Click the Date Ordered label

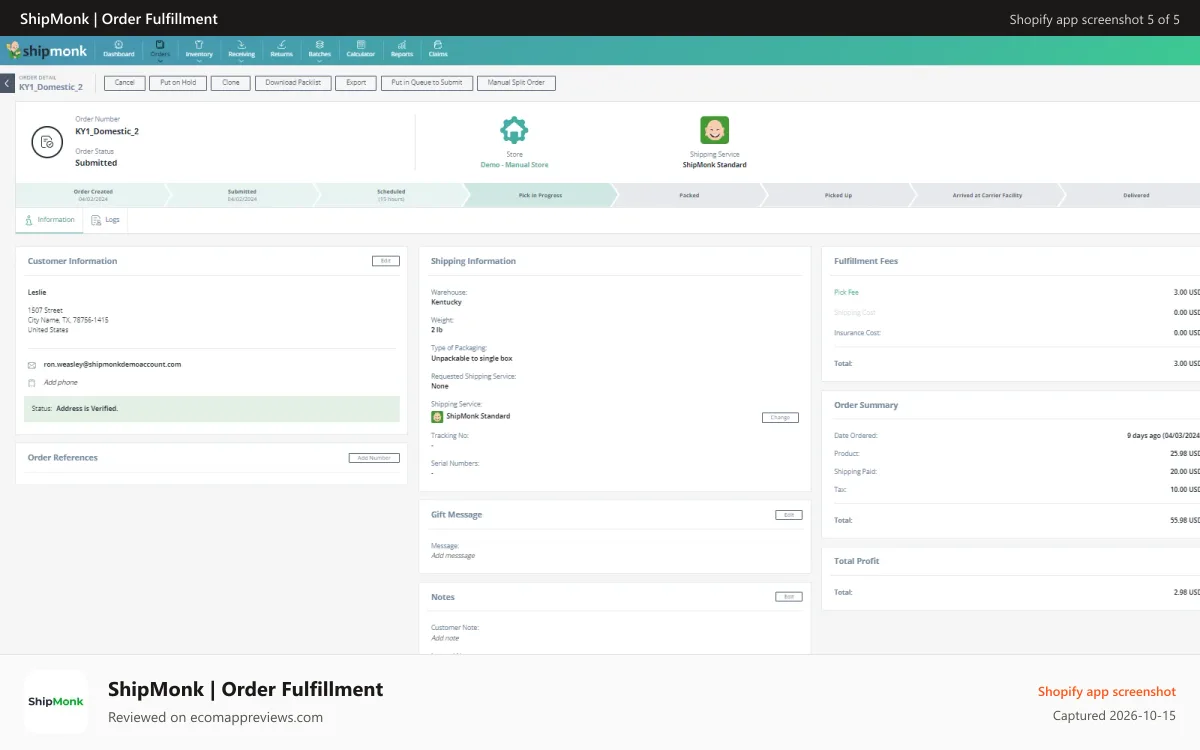[856, 436]
